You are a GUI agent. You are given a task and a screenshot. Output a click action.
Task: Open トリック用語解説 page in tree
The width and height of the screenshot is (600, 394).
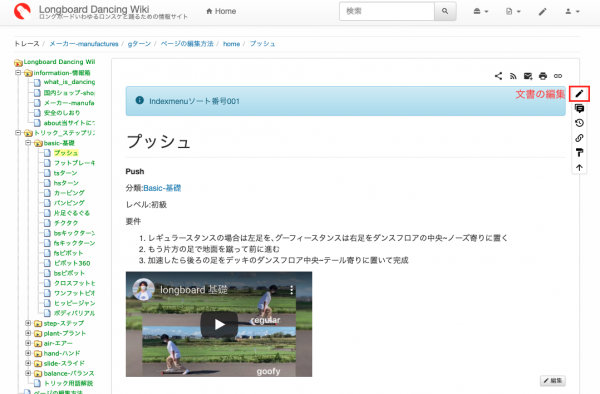[x=68, y=383]
